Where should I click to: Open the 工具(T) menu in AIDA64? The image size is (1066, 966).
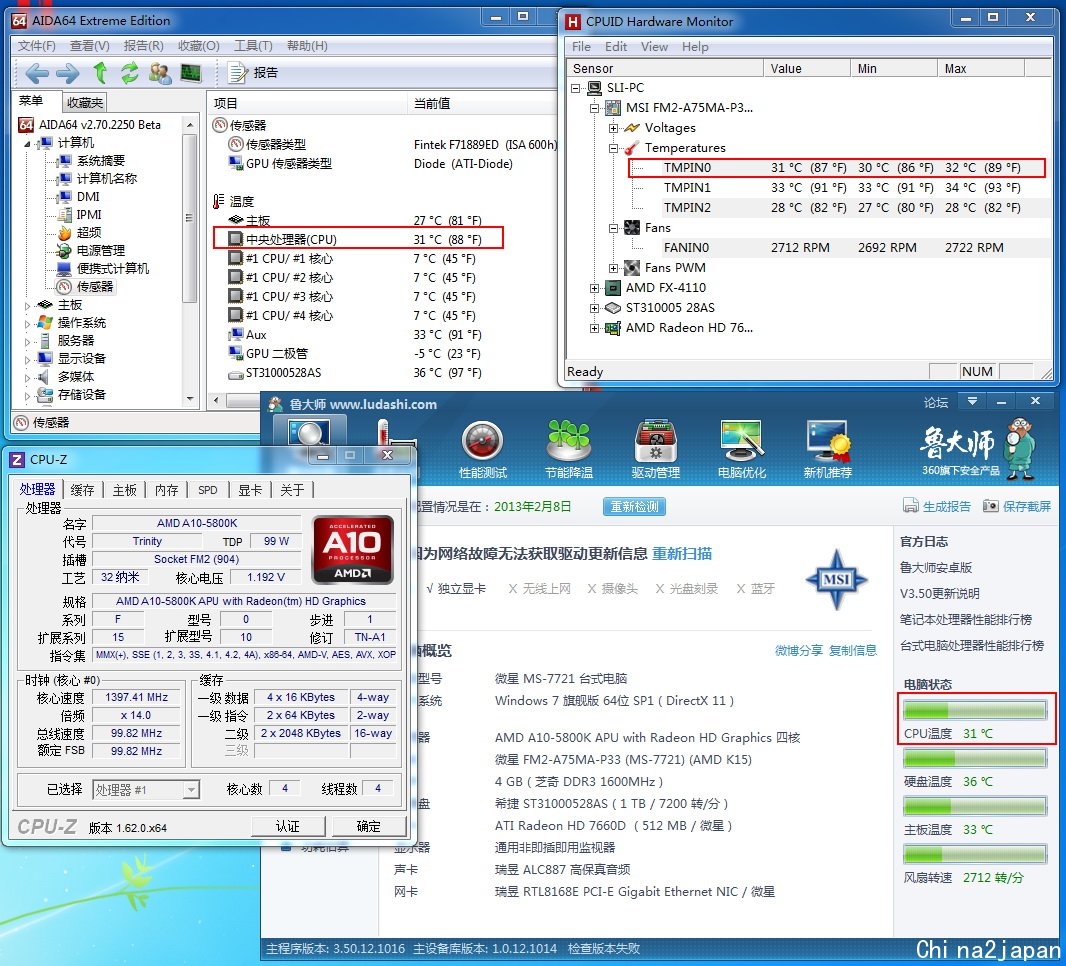tap(253, 46)
